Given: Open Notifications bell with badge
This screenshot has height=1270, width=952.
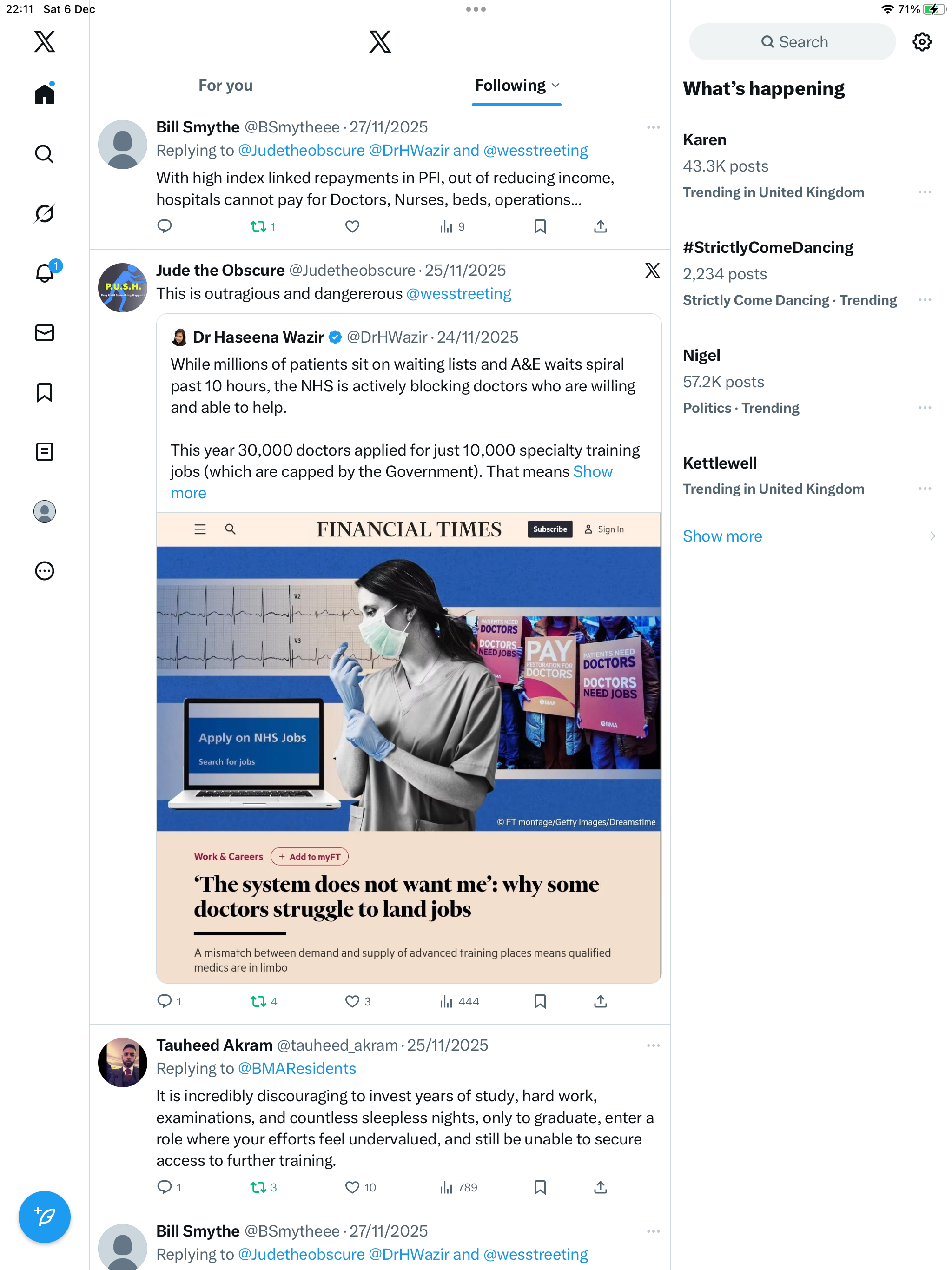Looking at the screenshot, I should pyautogui.click(x=46, y=272).
